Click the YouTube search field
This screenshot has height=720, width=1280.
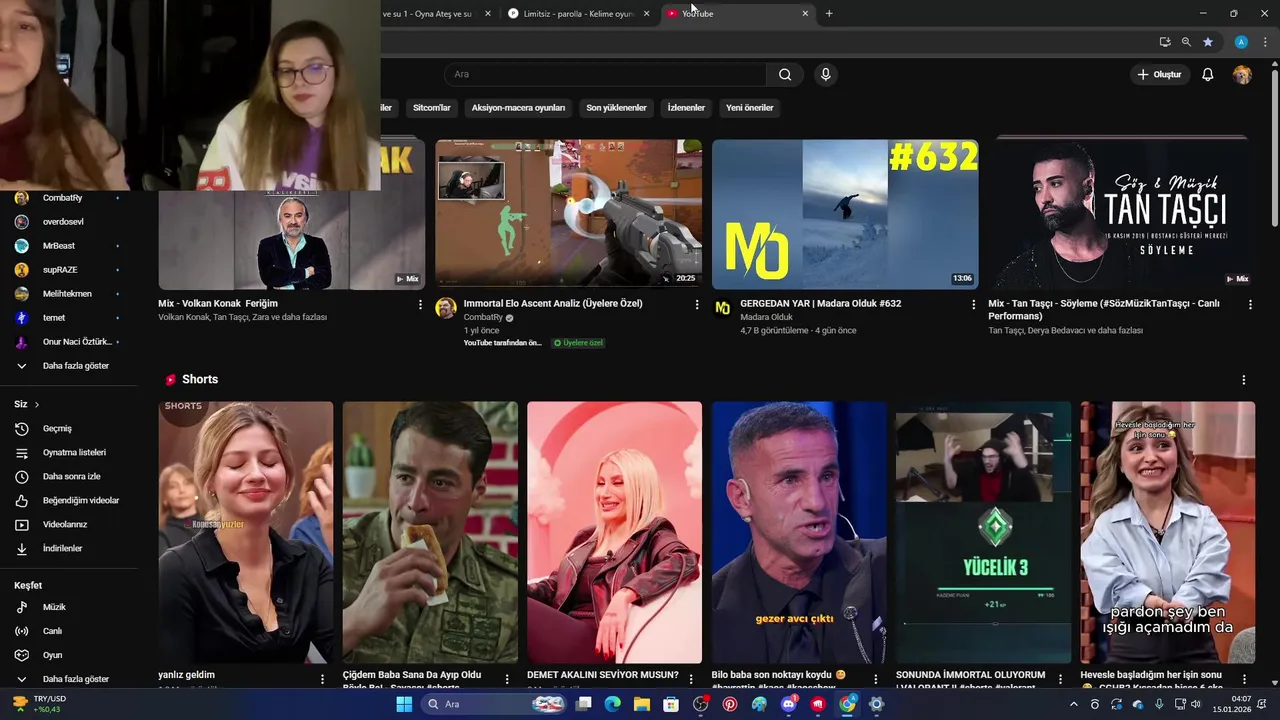tap(605, 74)
